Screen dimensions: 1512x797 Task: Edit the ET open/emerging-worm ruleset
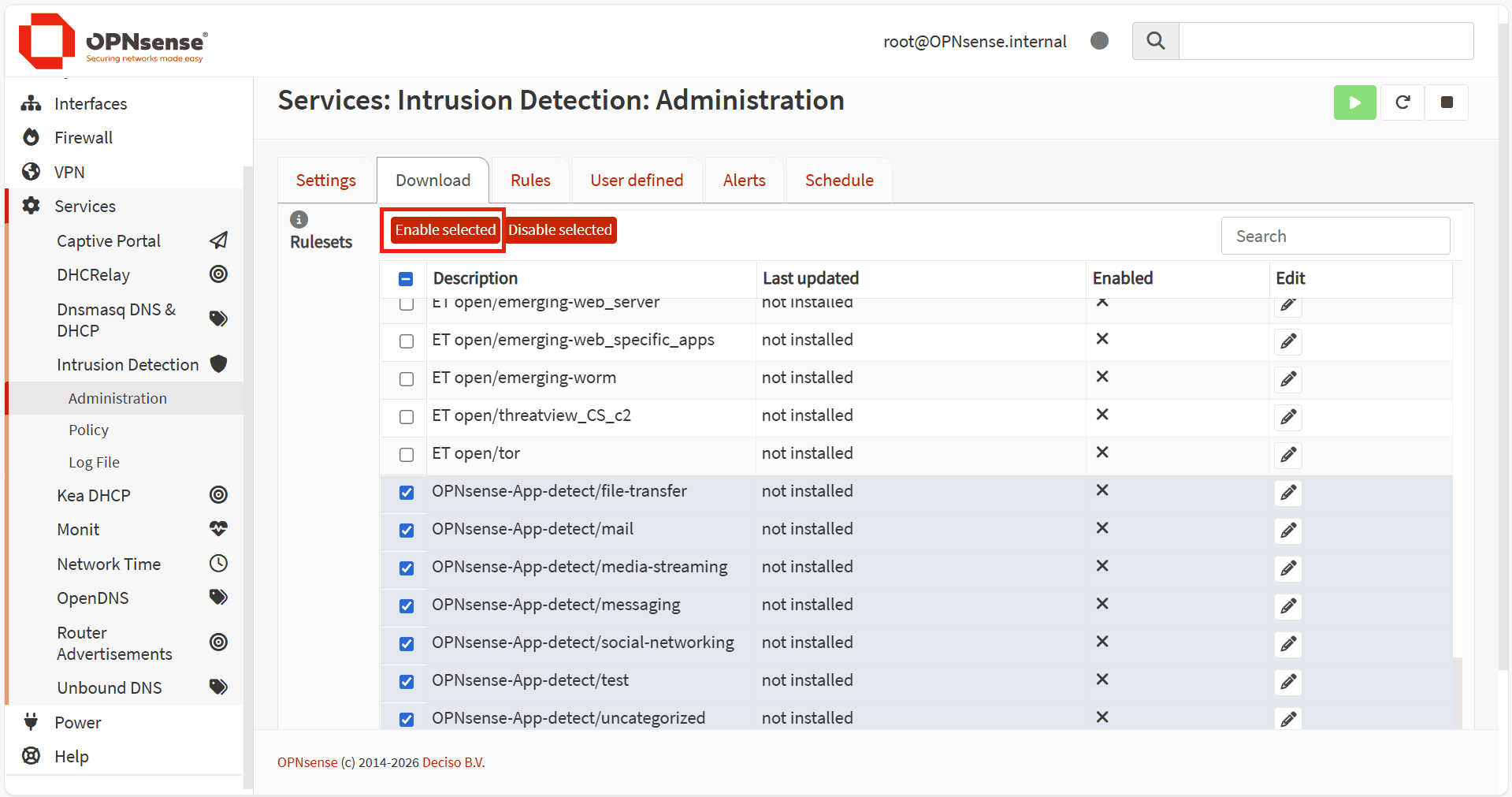pos(1288,379)
